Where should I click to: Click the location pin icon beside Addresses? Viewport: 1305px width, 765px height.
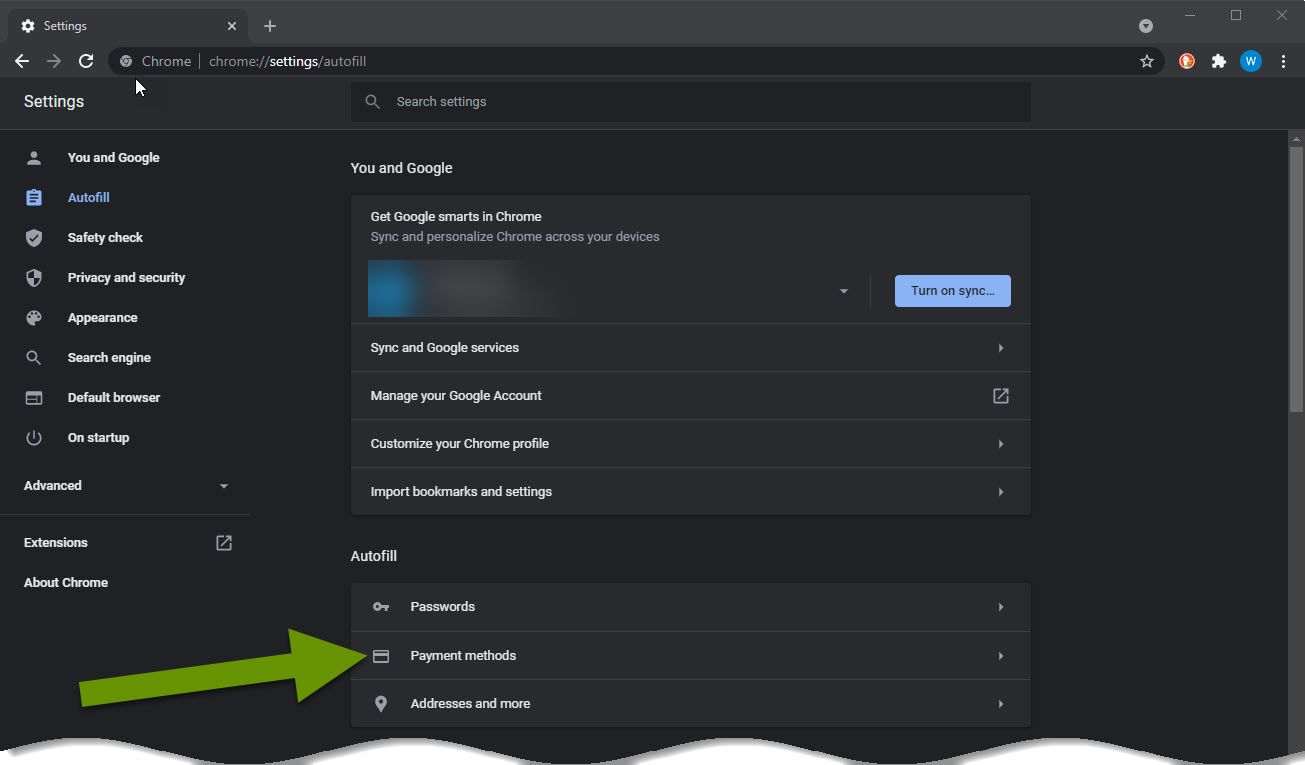(381, 704)
